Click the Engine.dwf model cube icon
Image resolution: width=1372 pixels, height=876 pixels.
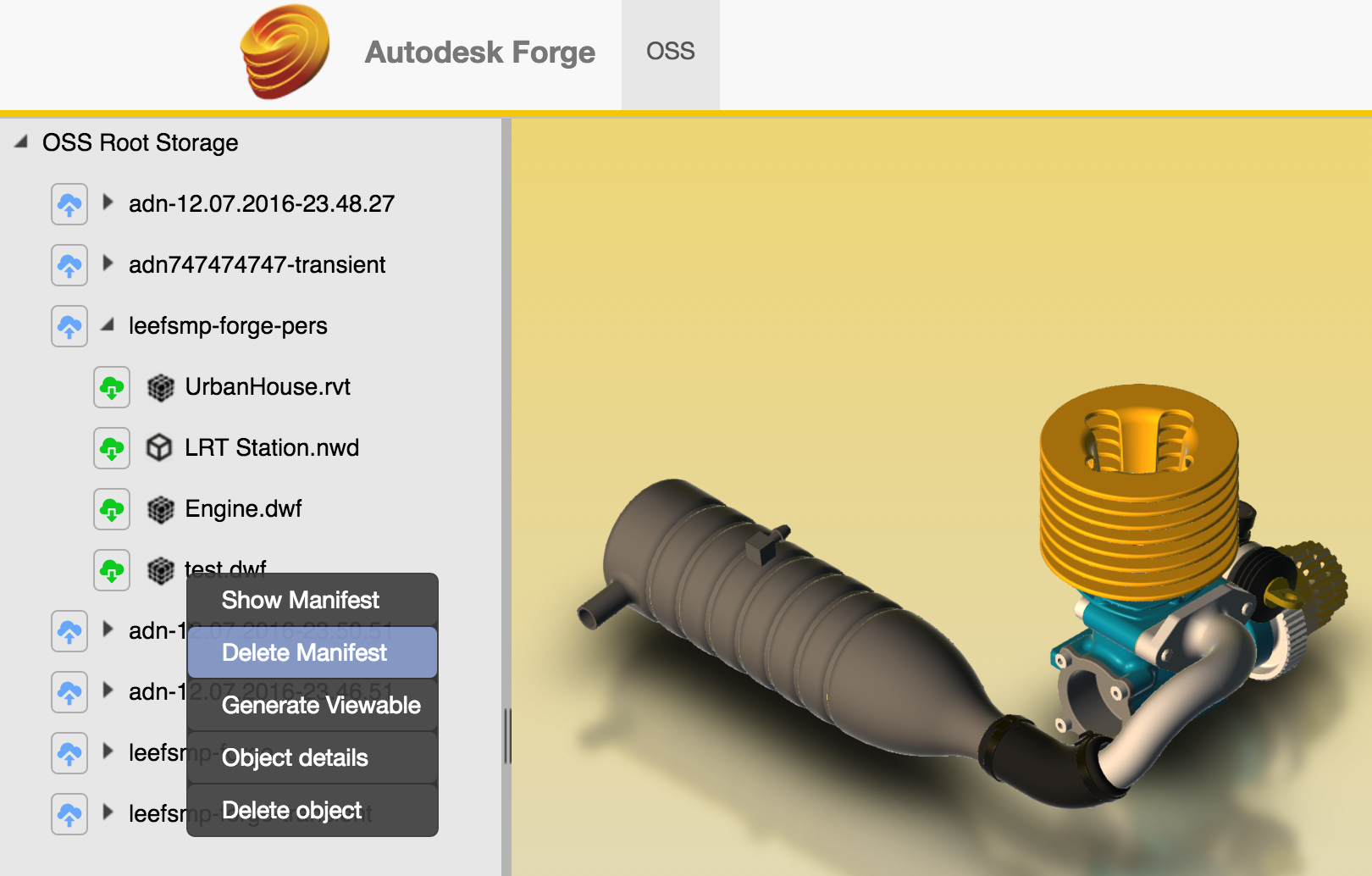coord(160,509)
